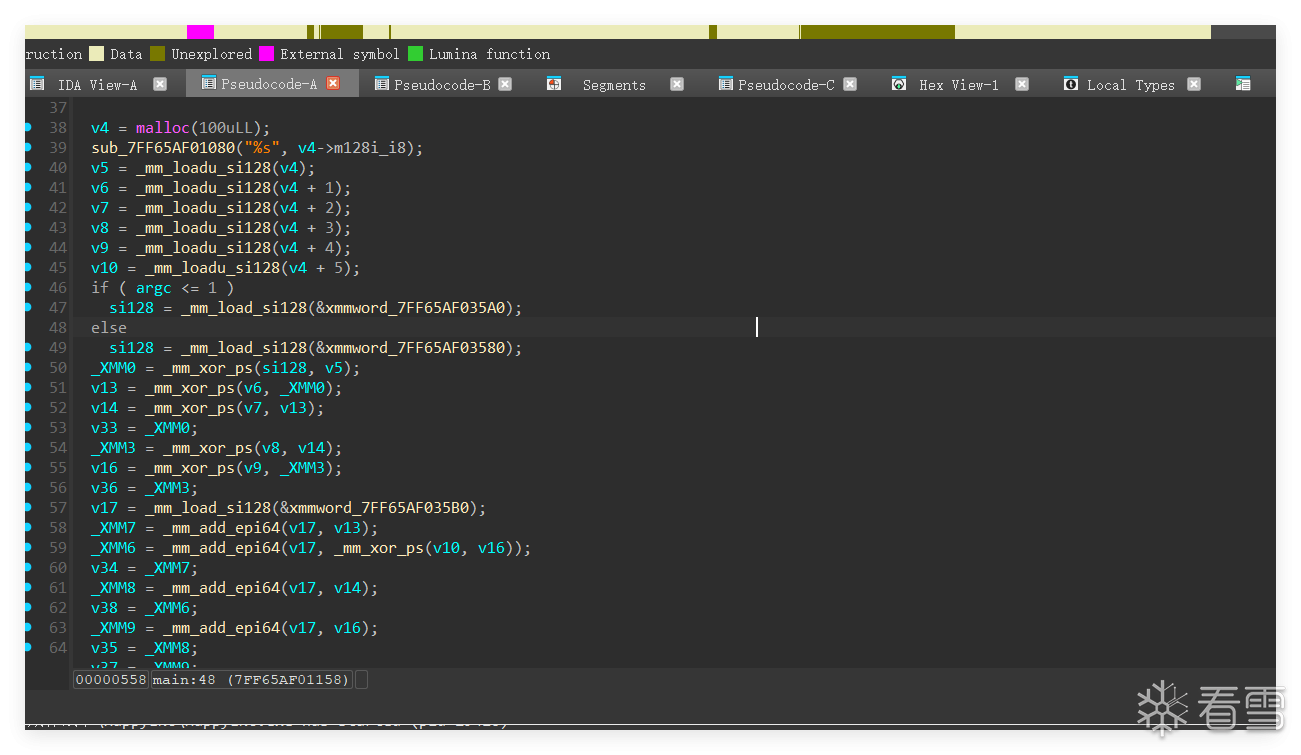1301x755 pixels.
Task: Switch to the Hex View-1 tab
Action: pyautogui.click(x=959, y=85)
